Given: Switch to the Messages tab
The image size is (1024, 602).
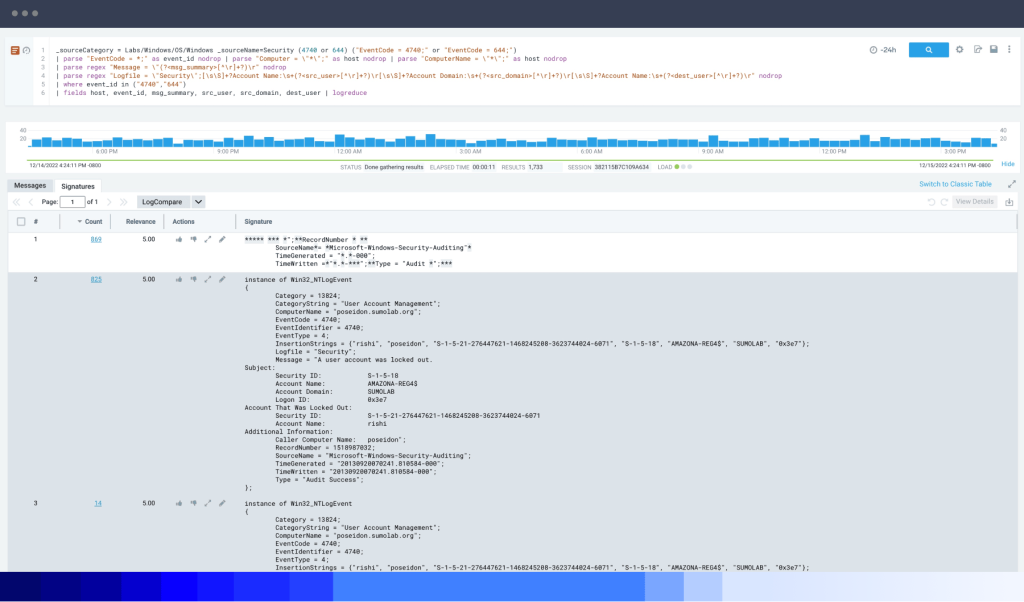Looking at the screenshot, I should pos(30,185).
